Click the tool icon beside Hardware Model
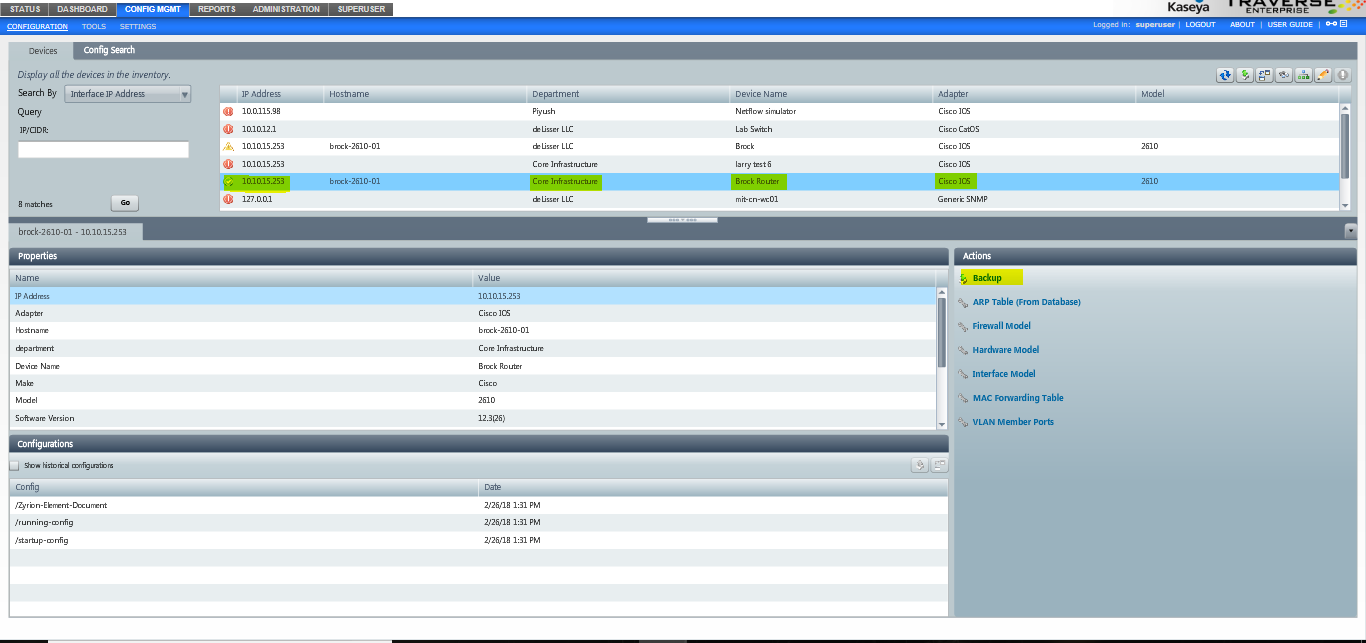The height and width of the screenshot is (643, 1366). [x=963, y=350]
